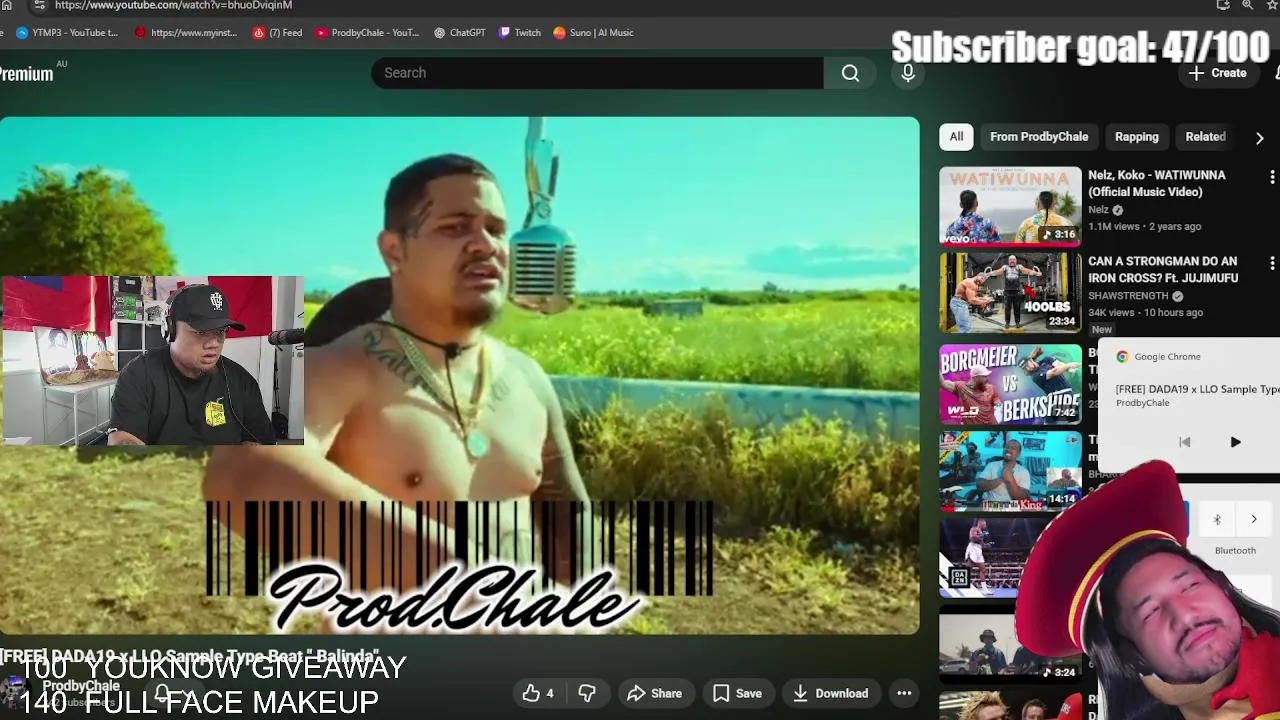Open browser zoom magnifier icon in toolbar

point(1247,5)
